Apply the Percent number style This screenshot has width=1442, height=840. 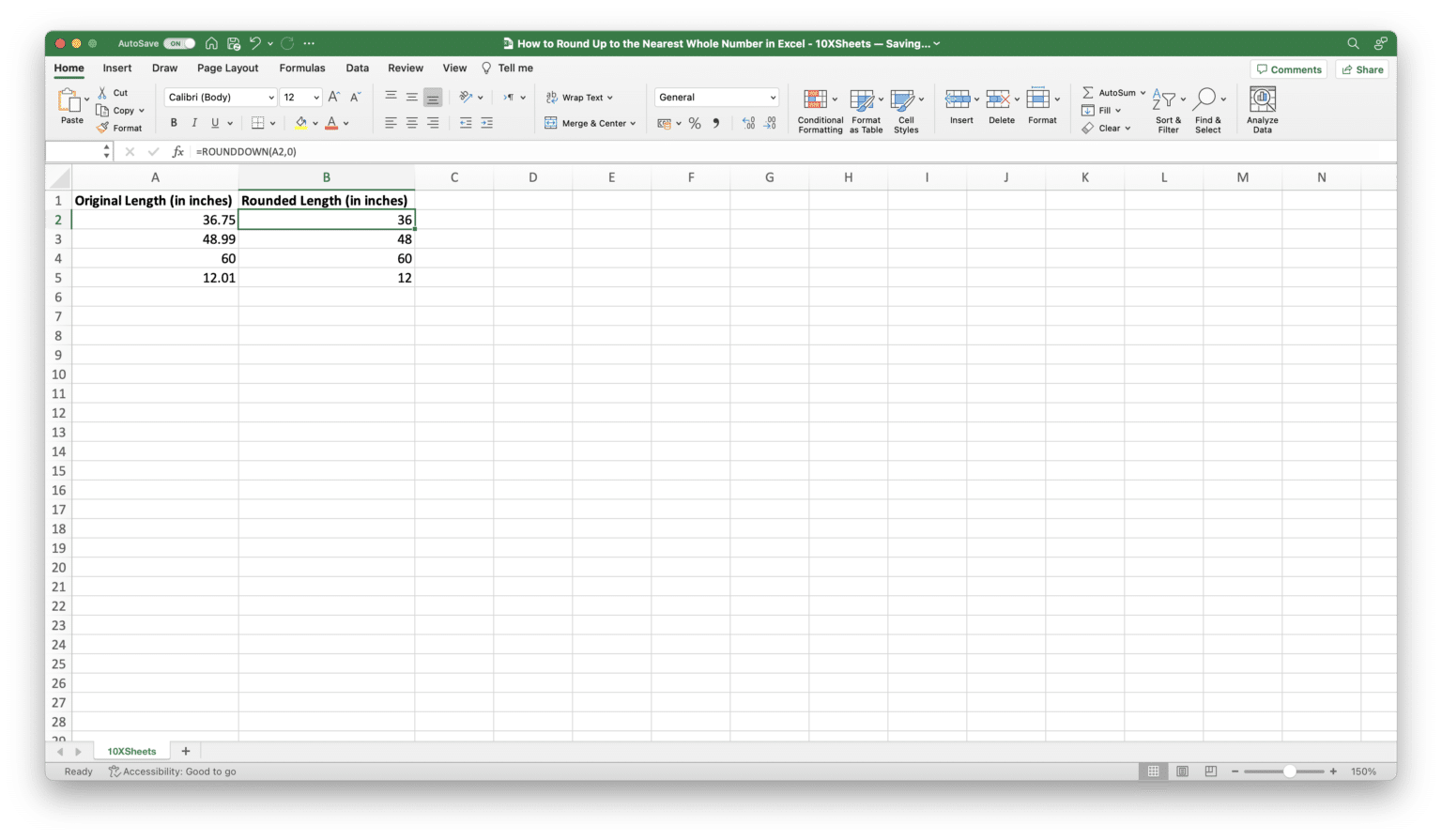tap(695, 123)
